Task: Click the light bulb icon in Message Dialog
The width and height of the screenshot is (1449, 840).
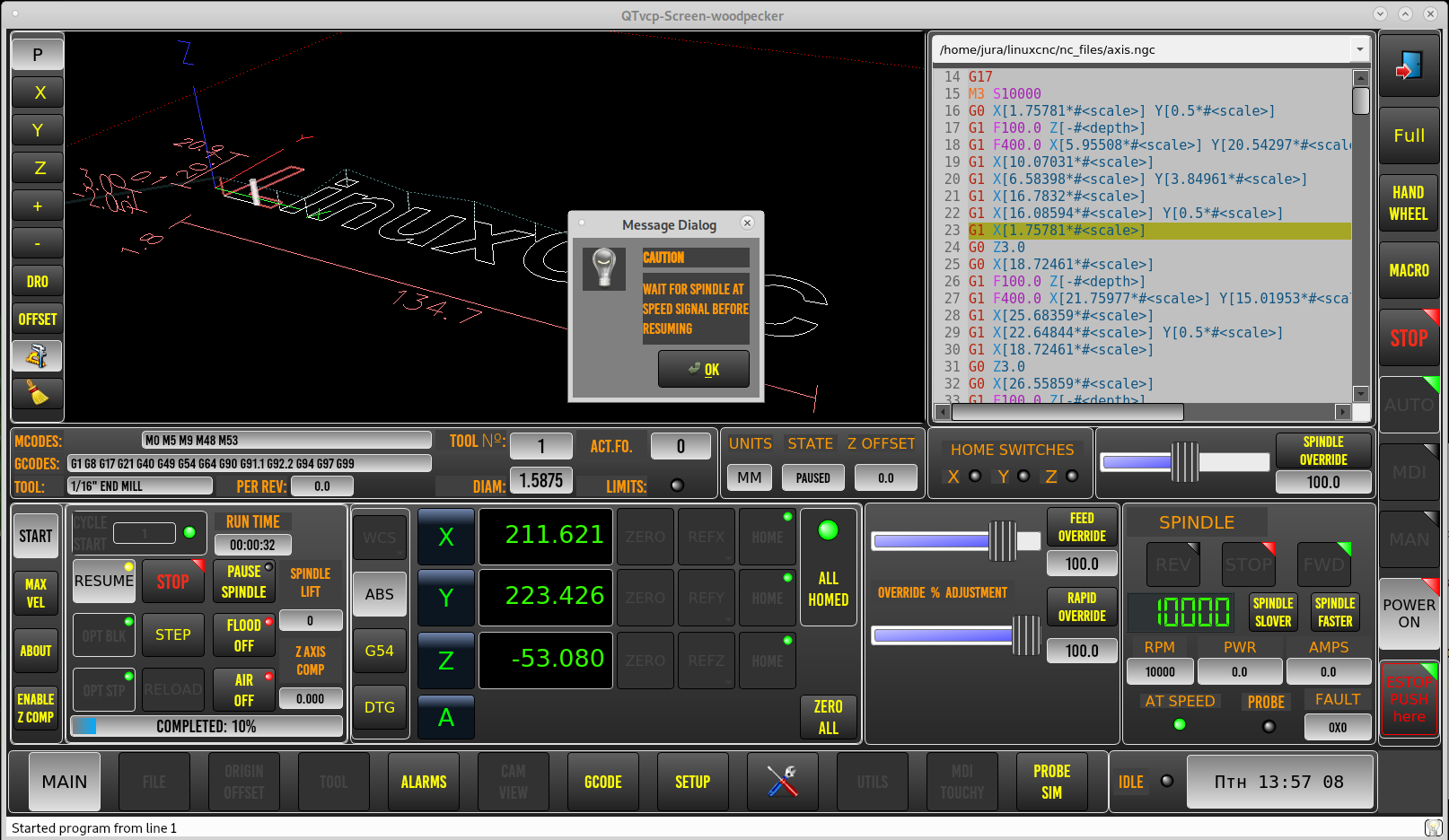Action: [604, 268]
